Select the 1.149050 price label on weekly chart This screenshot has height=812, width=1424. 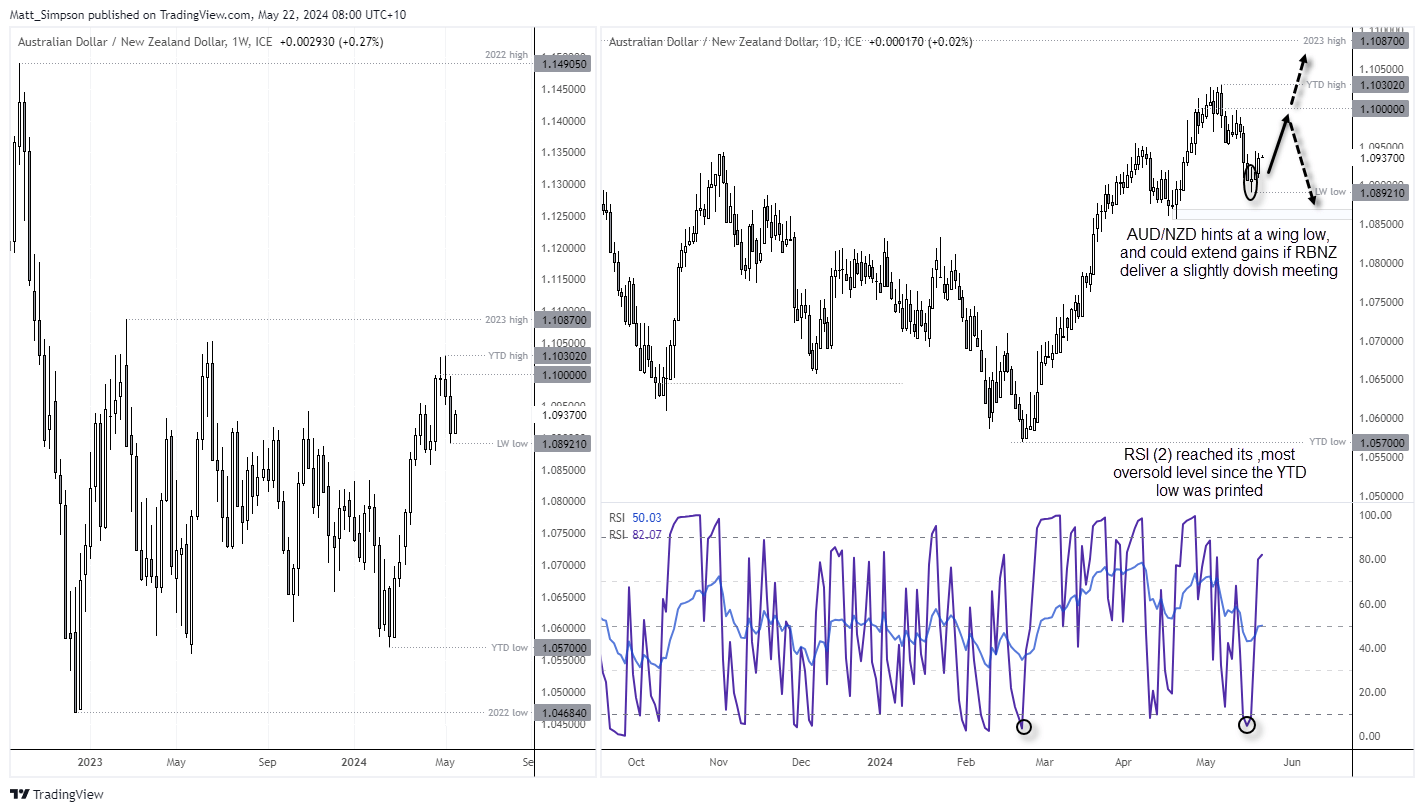(x=564, y=62)
